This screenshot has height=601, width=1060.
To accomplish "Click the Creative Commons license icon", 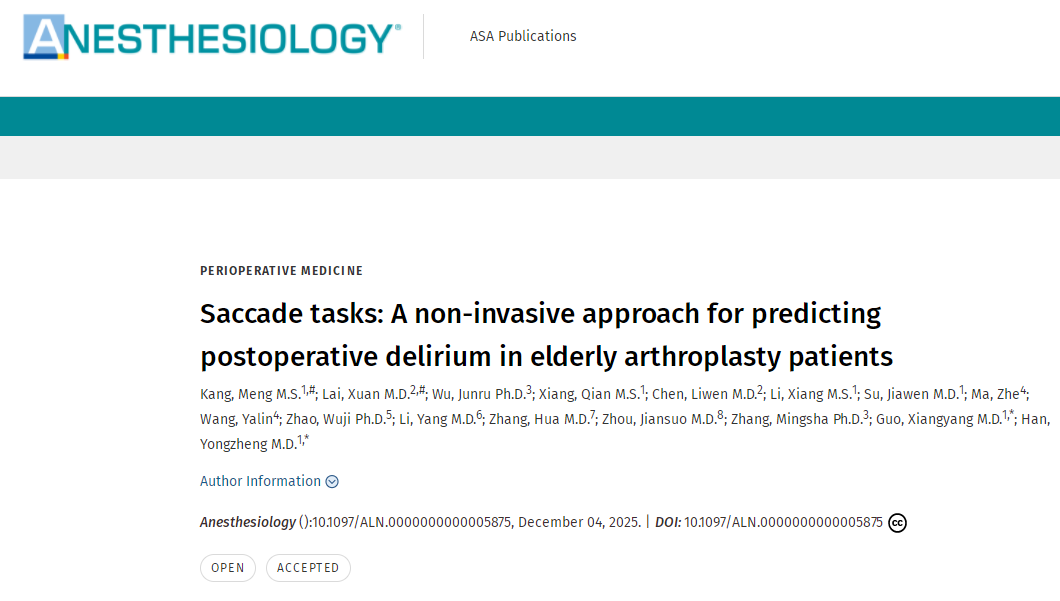I will coord(897,522).
